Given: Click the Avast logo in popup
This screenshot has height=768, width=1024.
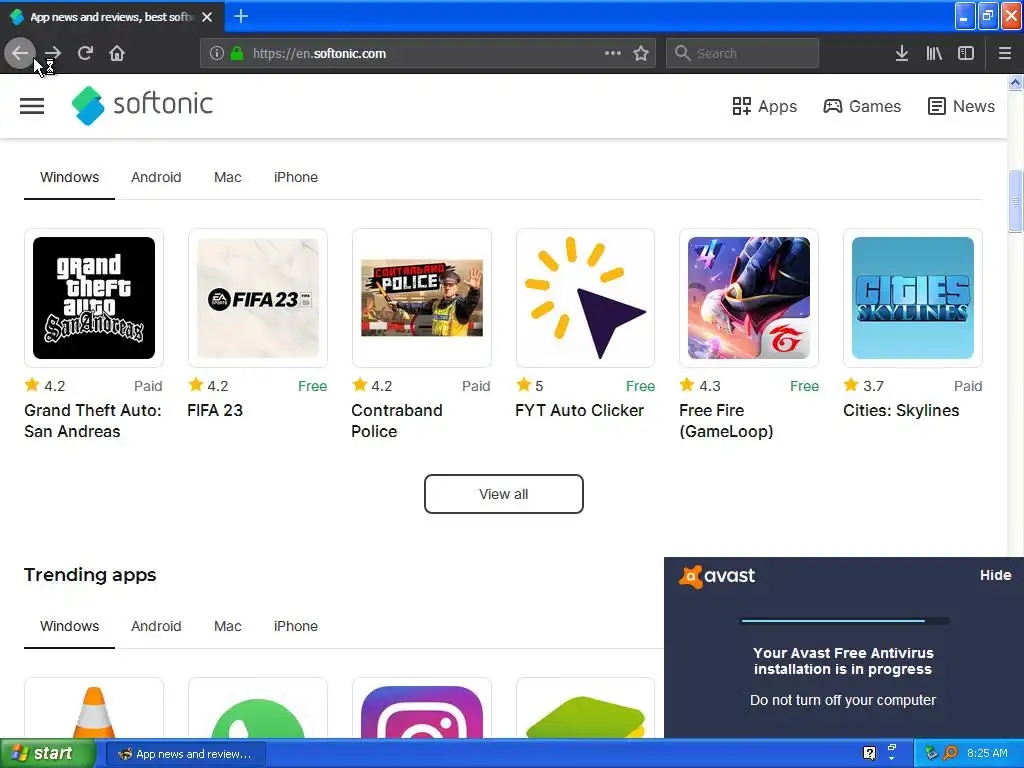Looking at the screenshot, I should pos(717,576).
